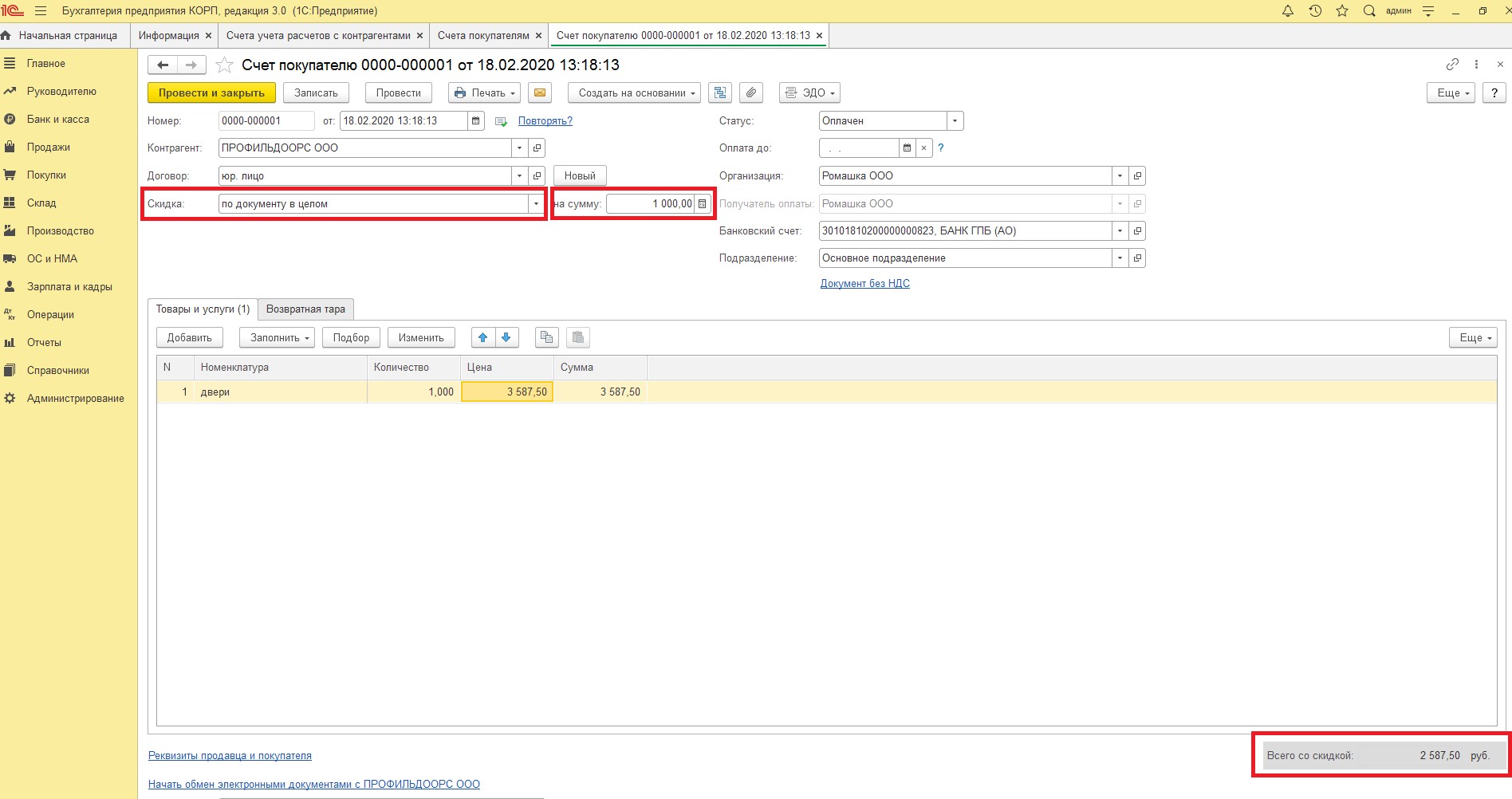Click the favorites star icon next to the document title

(225, 65)
